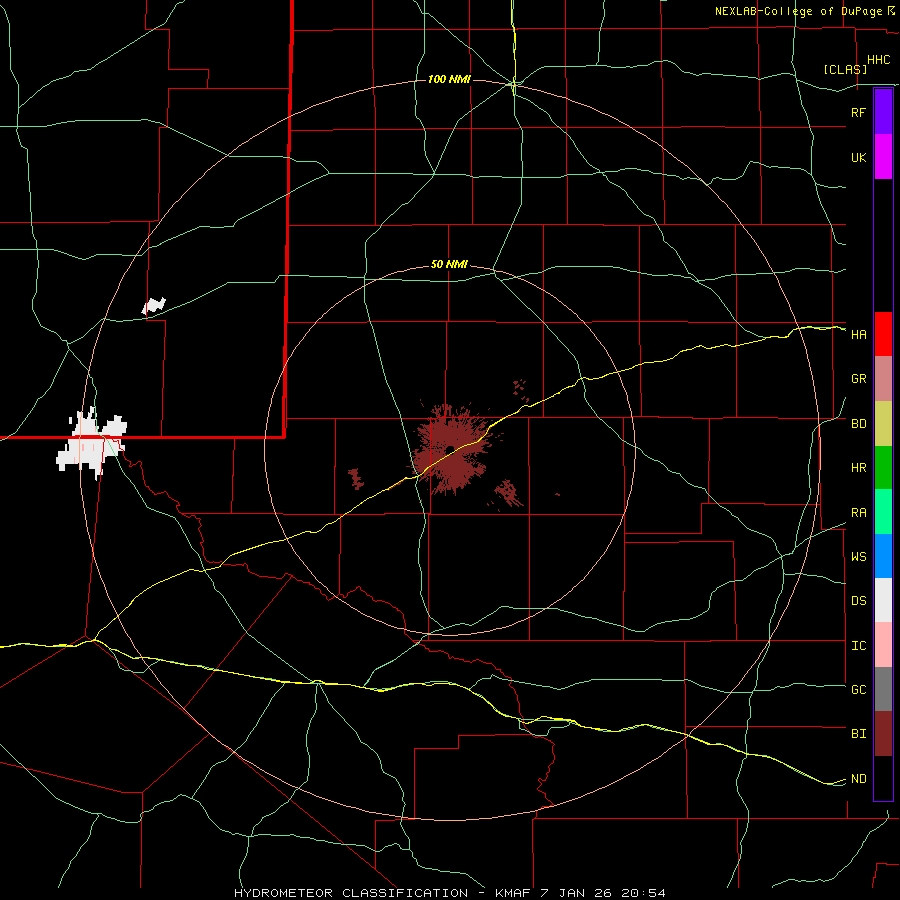Click the BI legend label
900x900 pixels.
tap(858, 734)
